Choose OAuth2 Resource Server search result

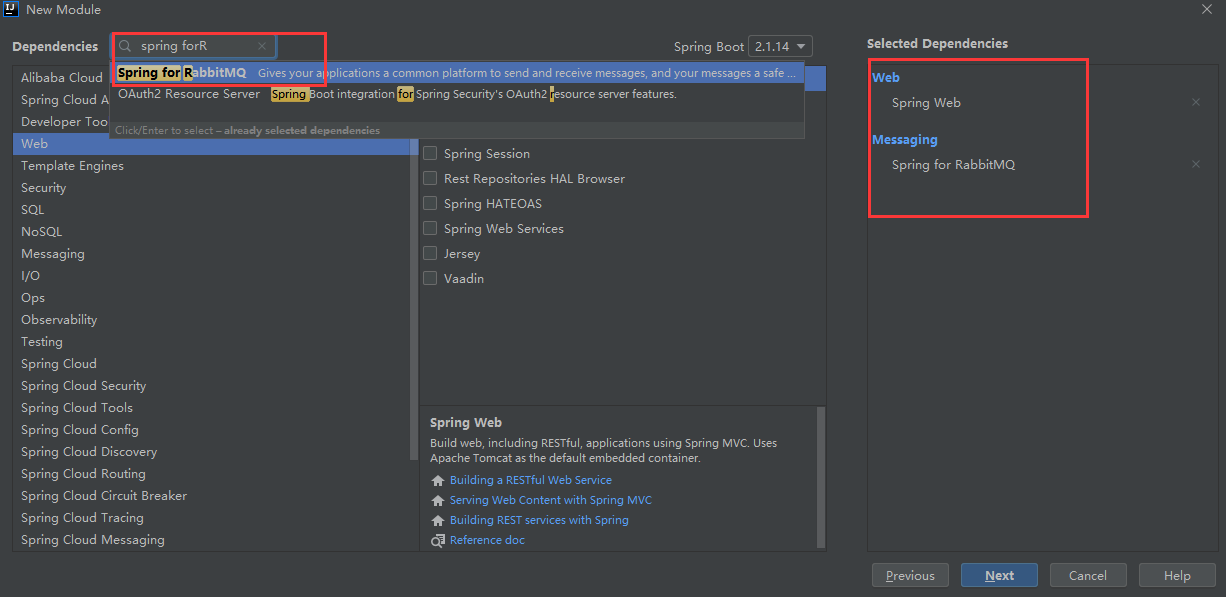click(x=457, y=94)
